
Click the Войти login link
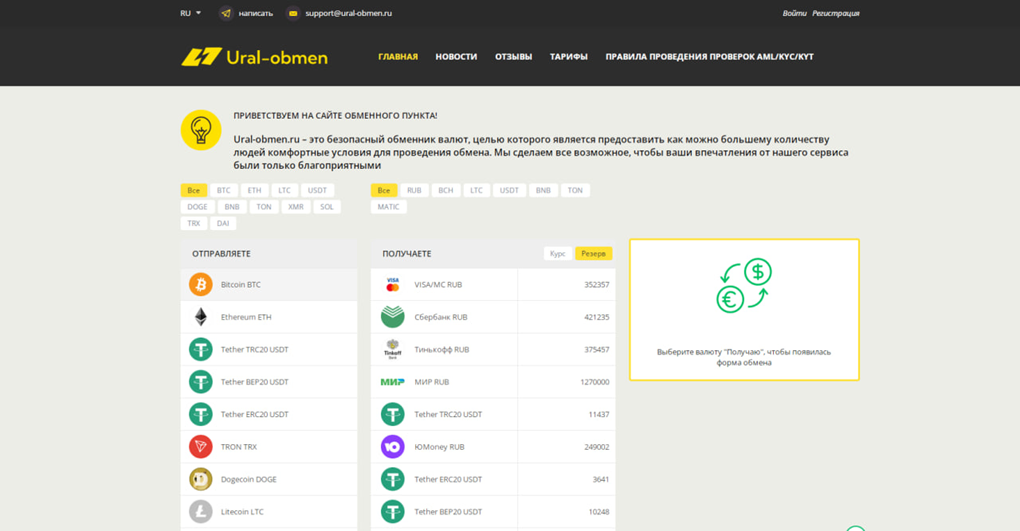(x=794, y=13)
